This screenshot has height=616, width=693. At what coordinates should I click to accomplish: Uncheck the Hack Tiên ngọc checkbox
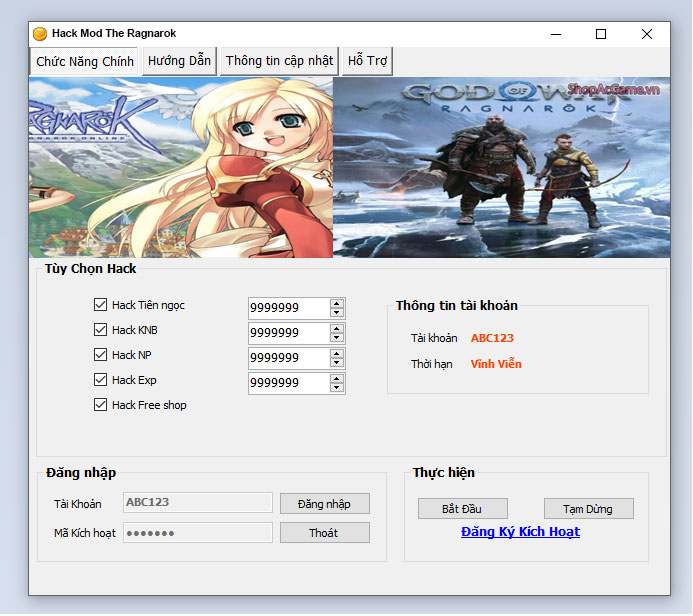(100, 305)
